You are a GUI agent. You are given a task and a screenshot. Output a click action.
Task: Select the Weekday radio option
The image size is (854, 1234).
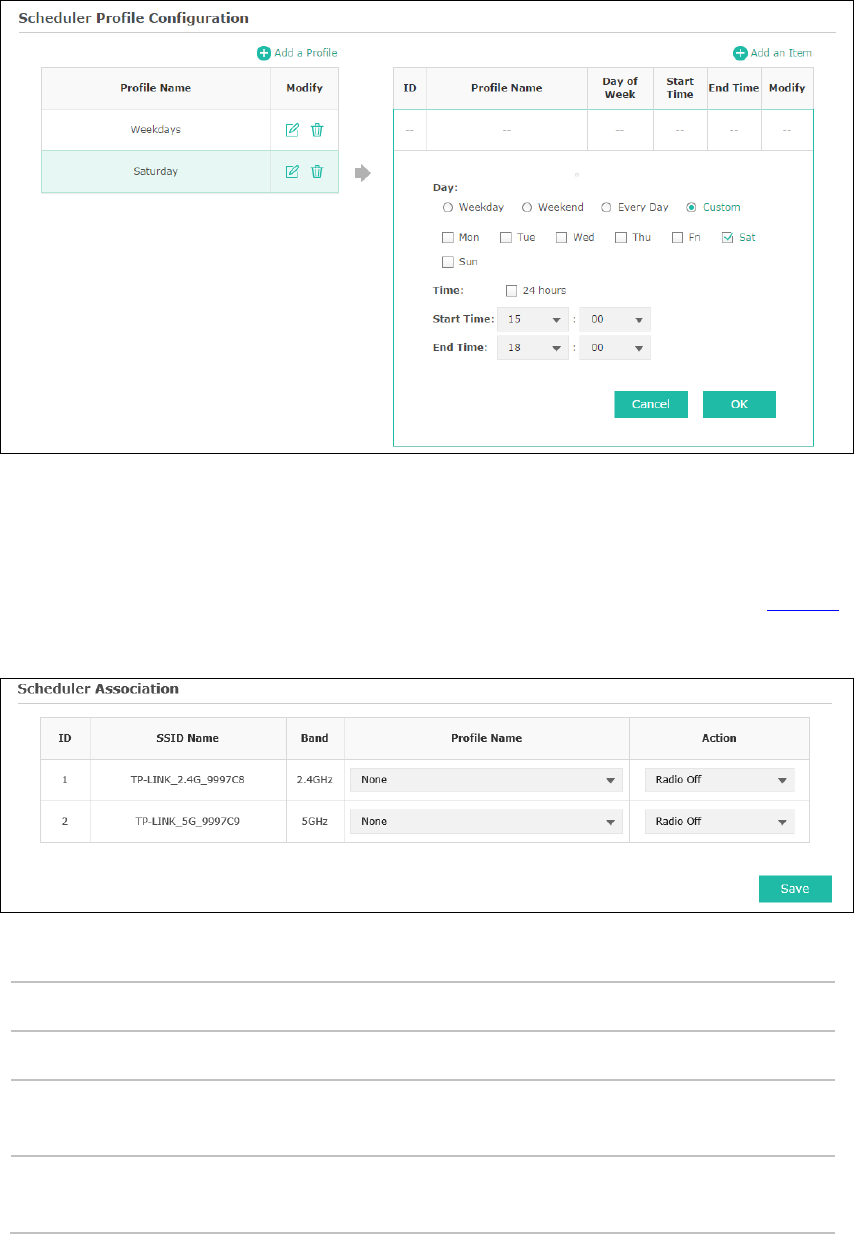pos(447,208)
